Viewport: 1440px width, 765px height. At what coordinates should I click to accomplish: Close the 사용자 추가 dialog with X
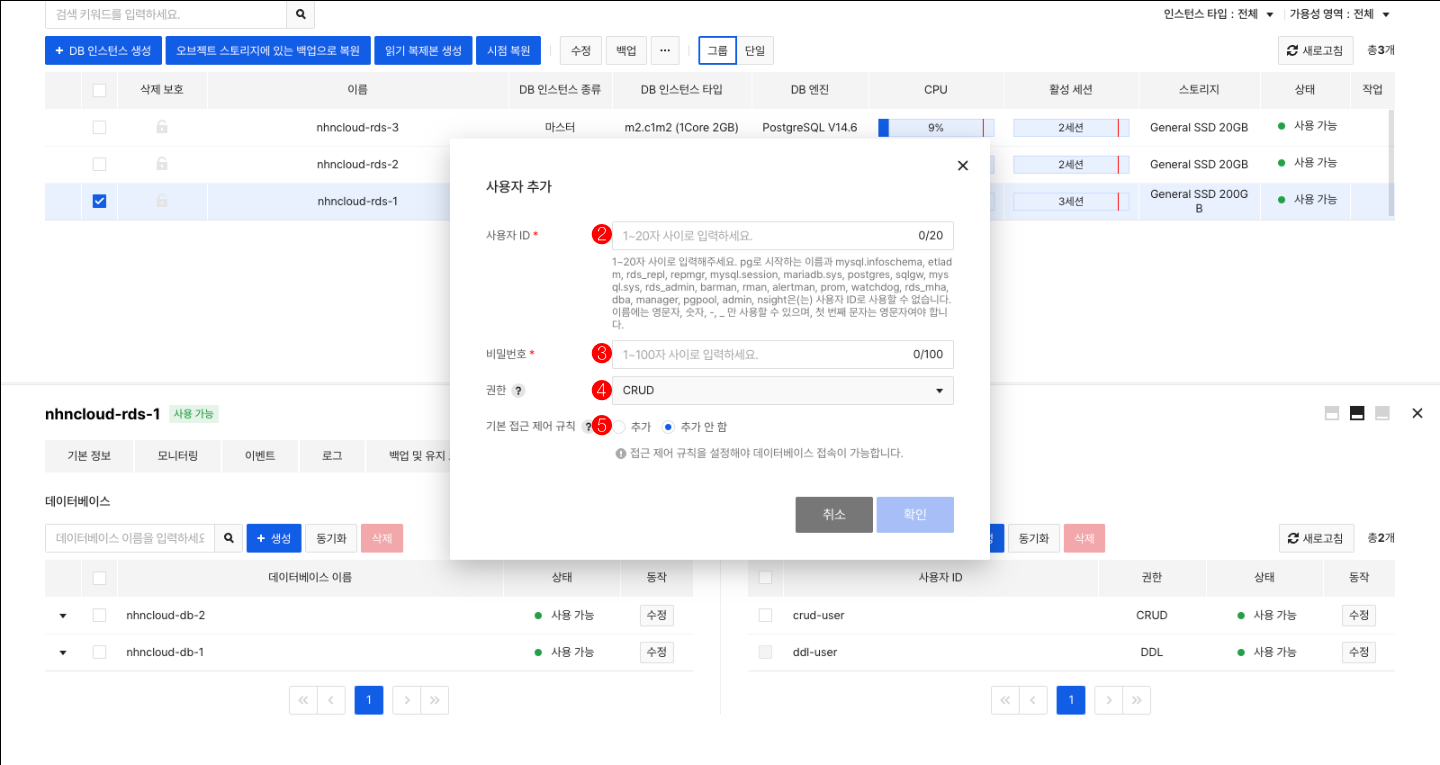(963, 166)
